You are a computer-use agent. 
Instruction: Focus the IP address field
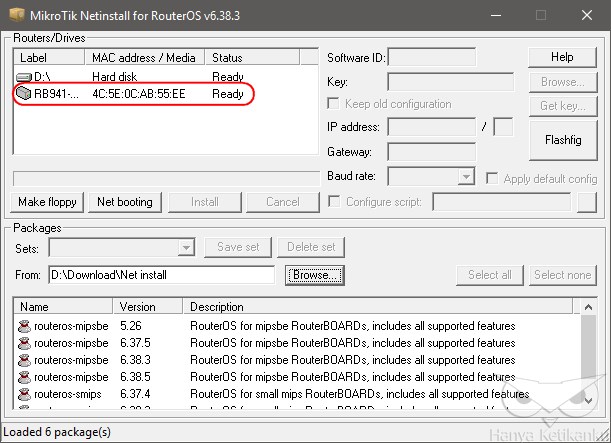pos(432,127)
